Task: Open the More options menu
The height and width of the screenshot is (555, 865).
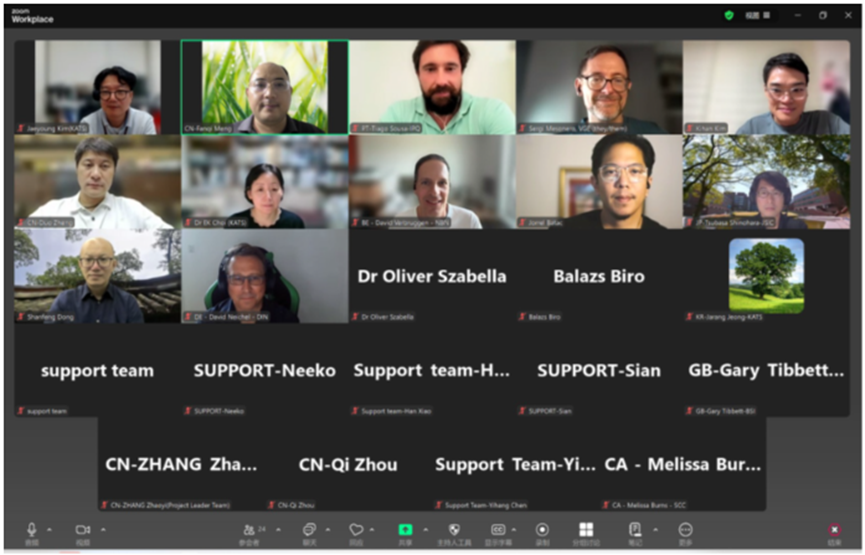Action: [x=685, y=530]
